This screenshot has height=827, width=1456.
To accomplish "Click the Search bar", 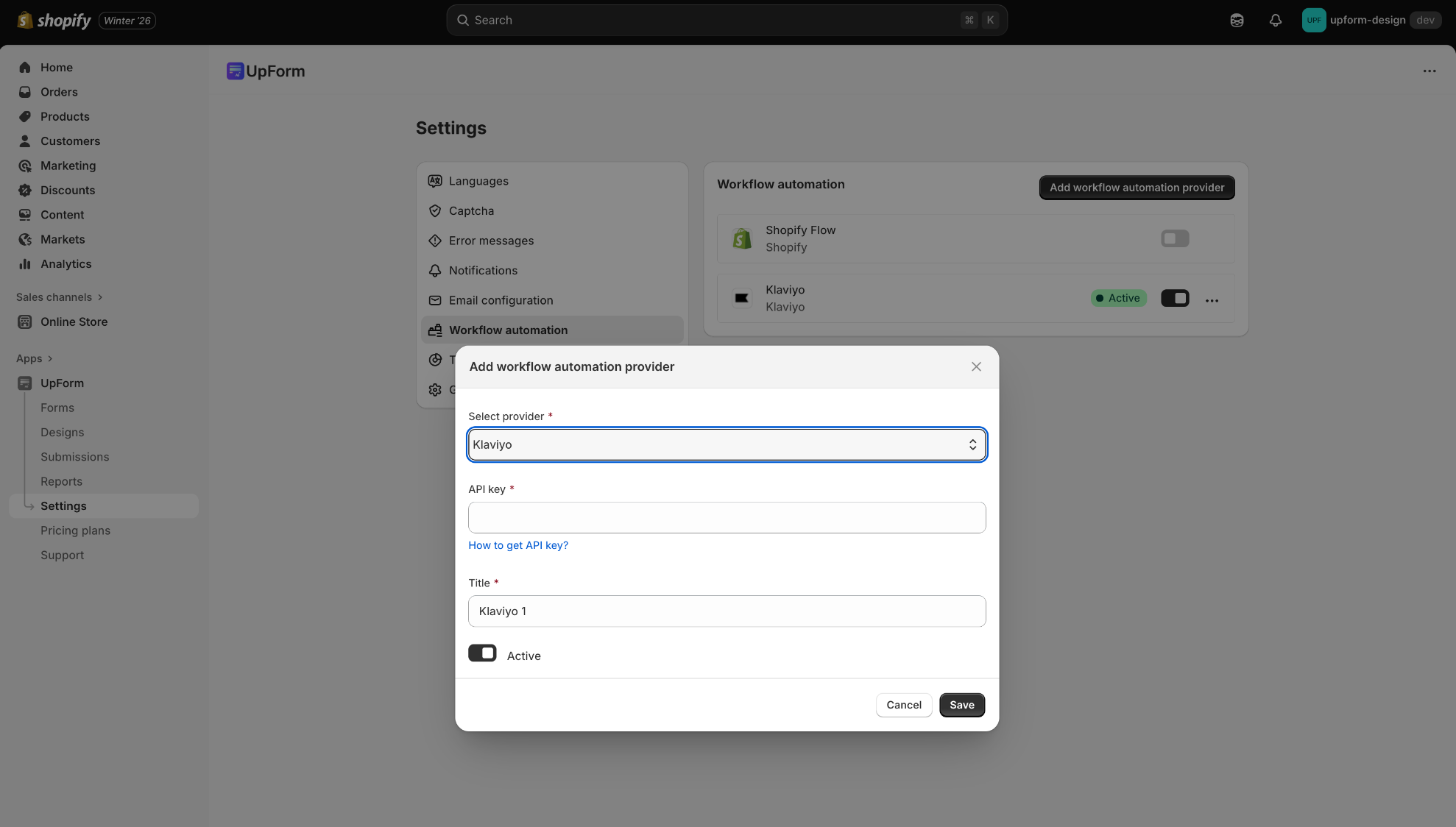I will 727,21.
